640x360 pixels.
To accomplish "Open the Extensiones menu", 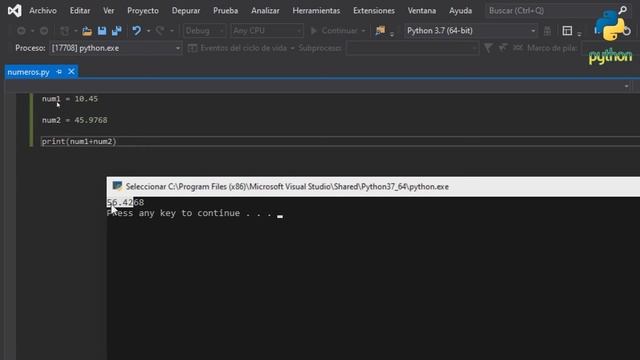I will coord(374,11).
